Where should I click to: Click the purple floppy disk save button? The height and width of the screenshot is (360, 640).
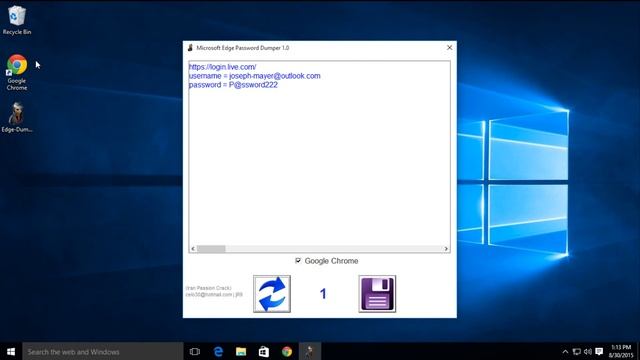click(x=377, y=294)
